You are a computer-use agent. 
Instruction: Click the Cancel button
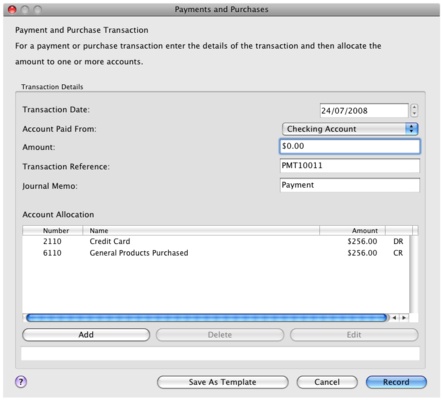coord(327,382)
